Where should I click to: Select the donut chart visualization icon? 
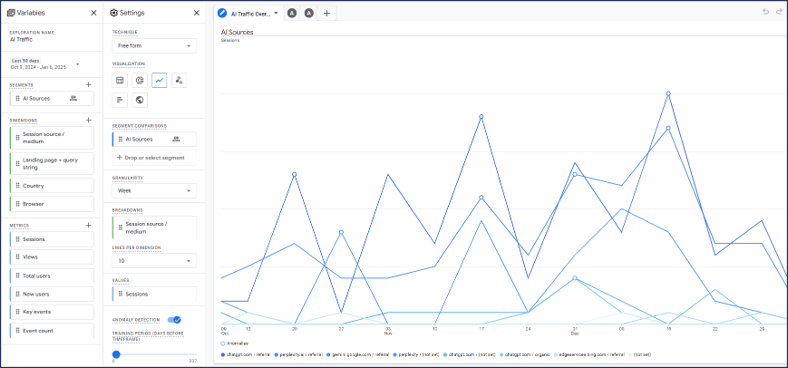coord(140,80)
